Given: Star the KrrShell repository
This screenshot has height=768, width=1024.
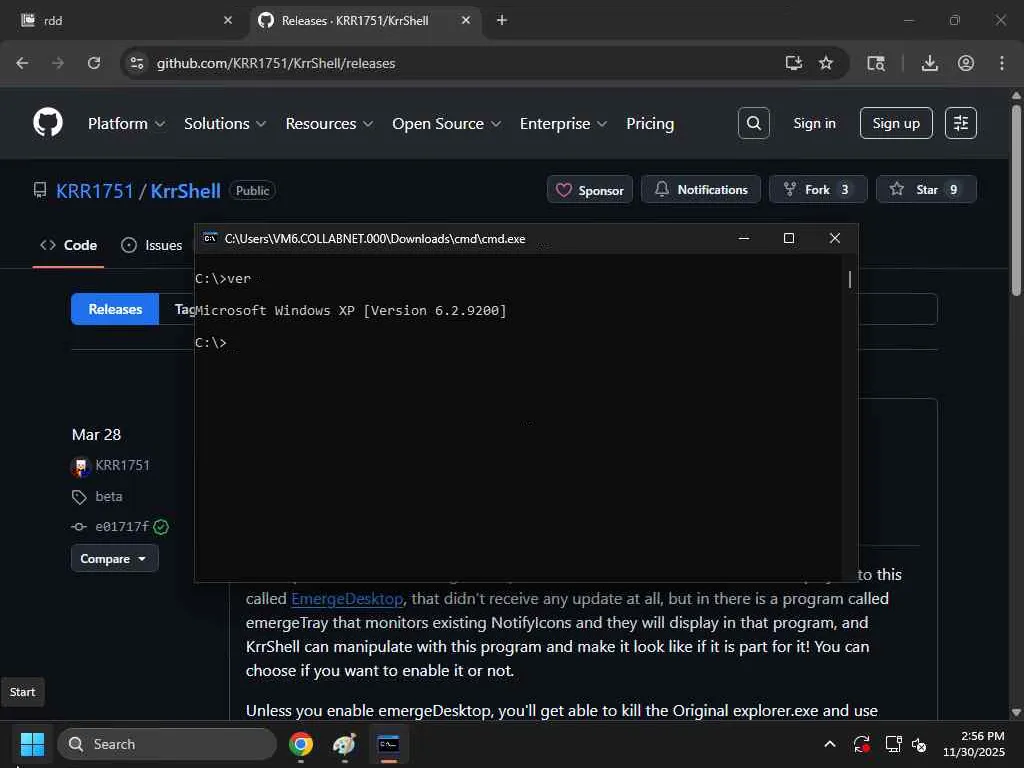Looking at the screenshot, I should click(x=926, y=189).
